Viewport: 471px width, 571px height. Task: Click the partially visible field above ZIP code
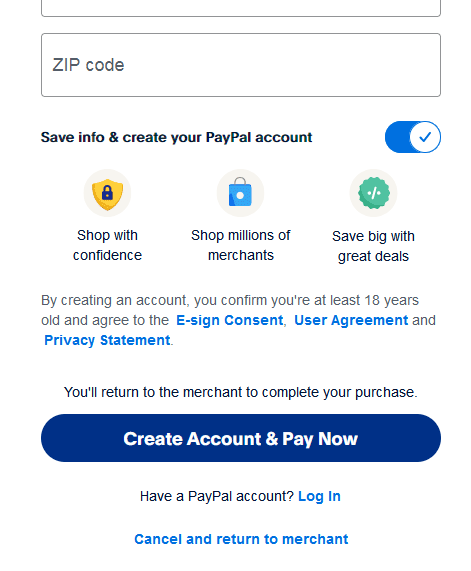[241, 8]
